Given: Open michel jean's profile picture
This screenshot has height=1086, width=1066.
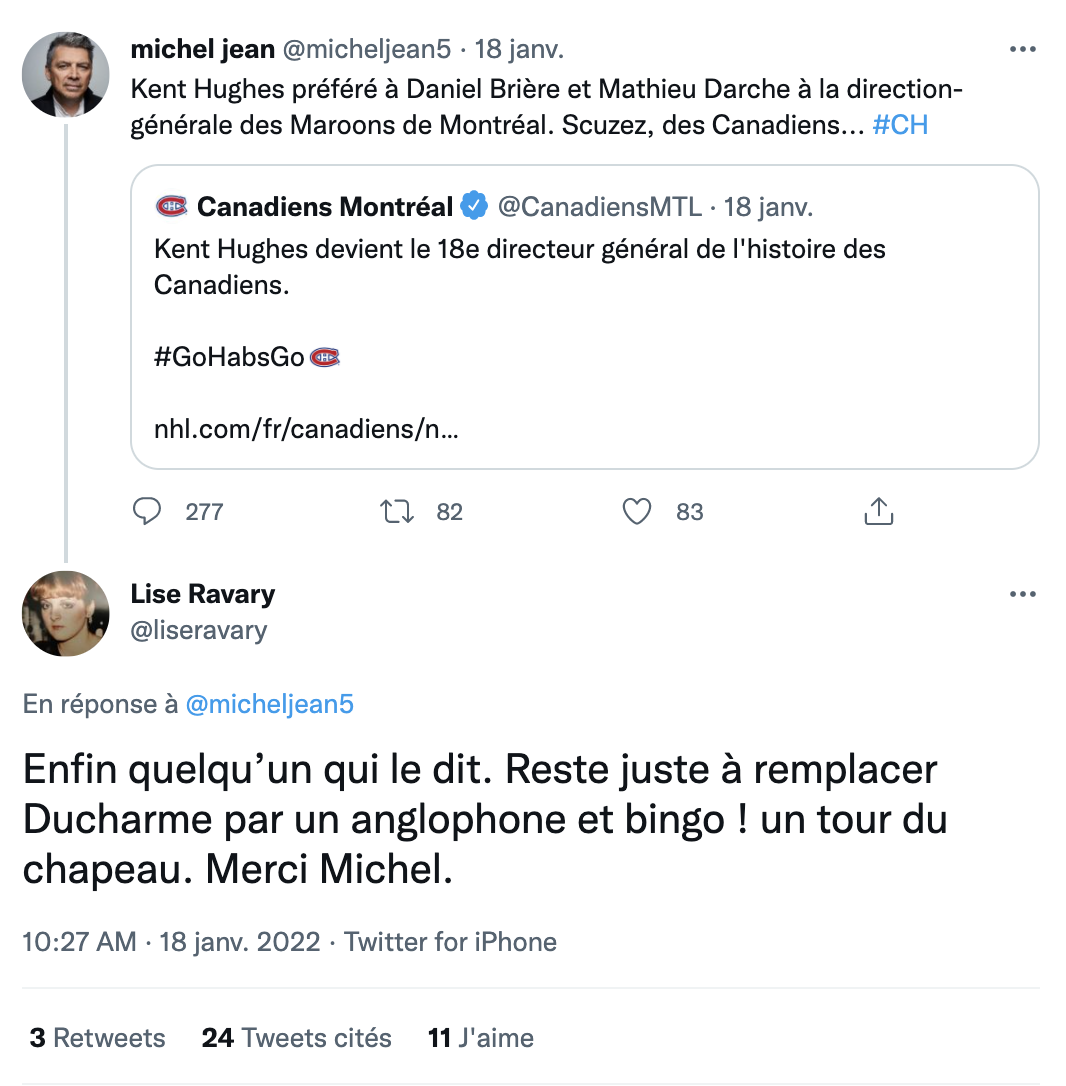Looking at the screenshot, I should click(66, 75).
